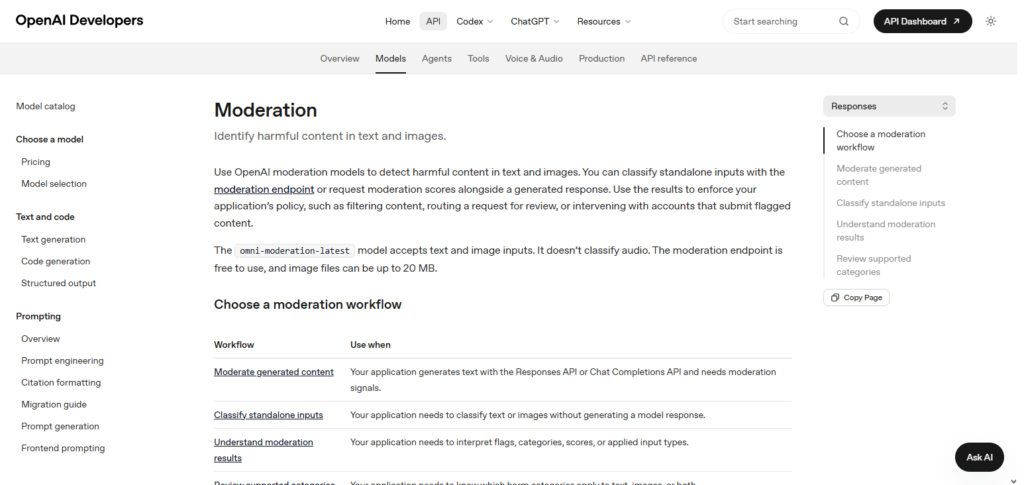The height and width of the screenshot is (485, 1024).
Task: Jump to Review supported categories in outline
Action: pos(873,265)
